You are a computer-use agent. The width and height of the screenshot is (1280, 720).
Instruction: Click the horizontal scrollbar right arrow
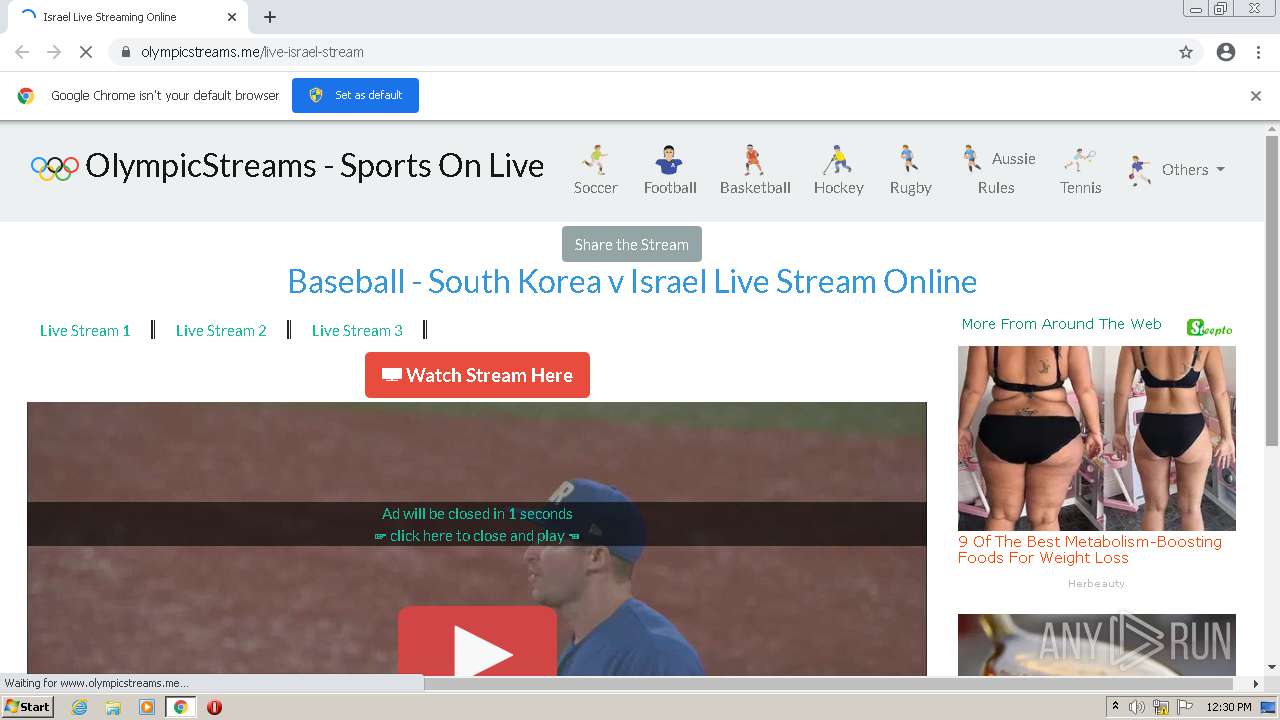tap(1256, 684)
